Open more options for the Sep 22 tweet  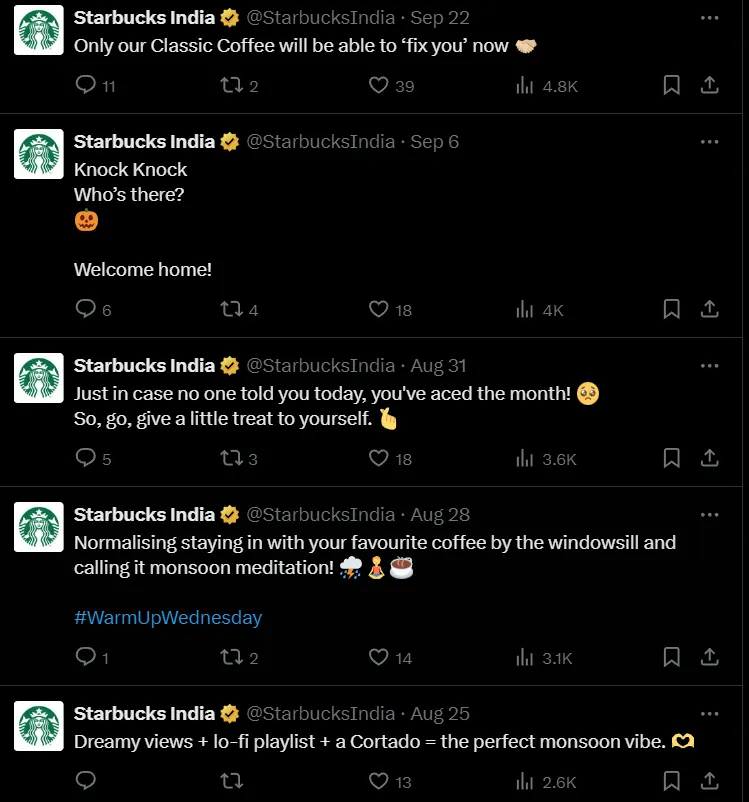click(709, 18)
